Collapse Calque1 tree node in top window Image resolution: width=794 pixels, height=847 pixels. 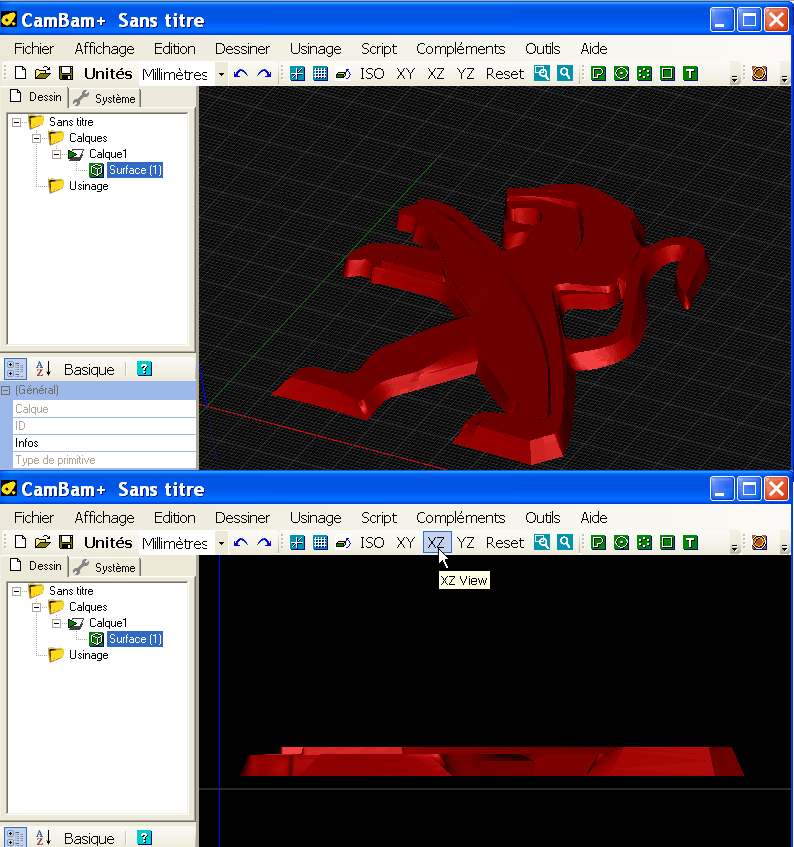click(57, 154)
